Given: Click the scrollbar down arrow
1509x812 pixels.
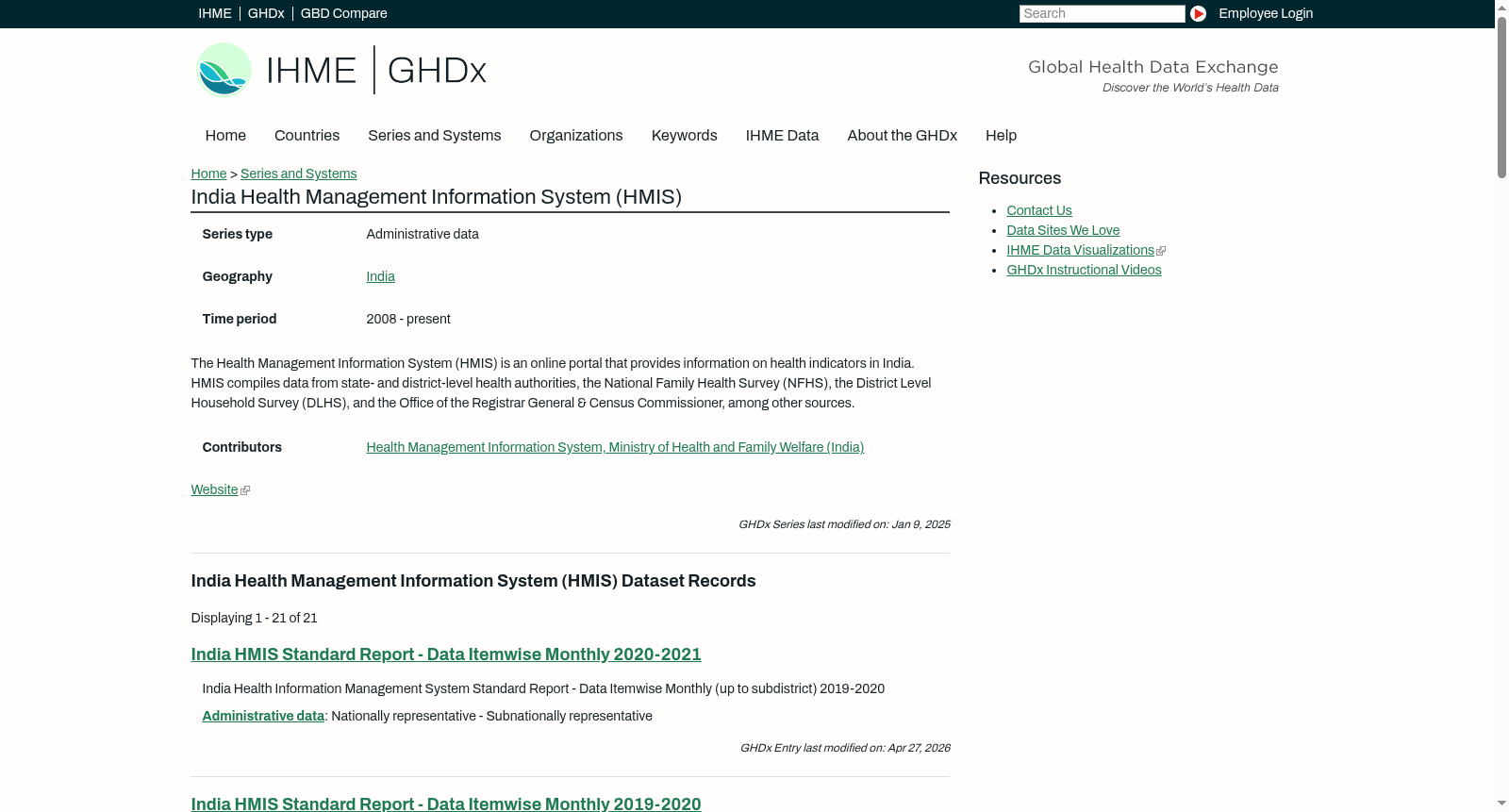Looking at the screenshot, I should coord(1502,804).
